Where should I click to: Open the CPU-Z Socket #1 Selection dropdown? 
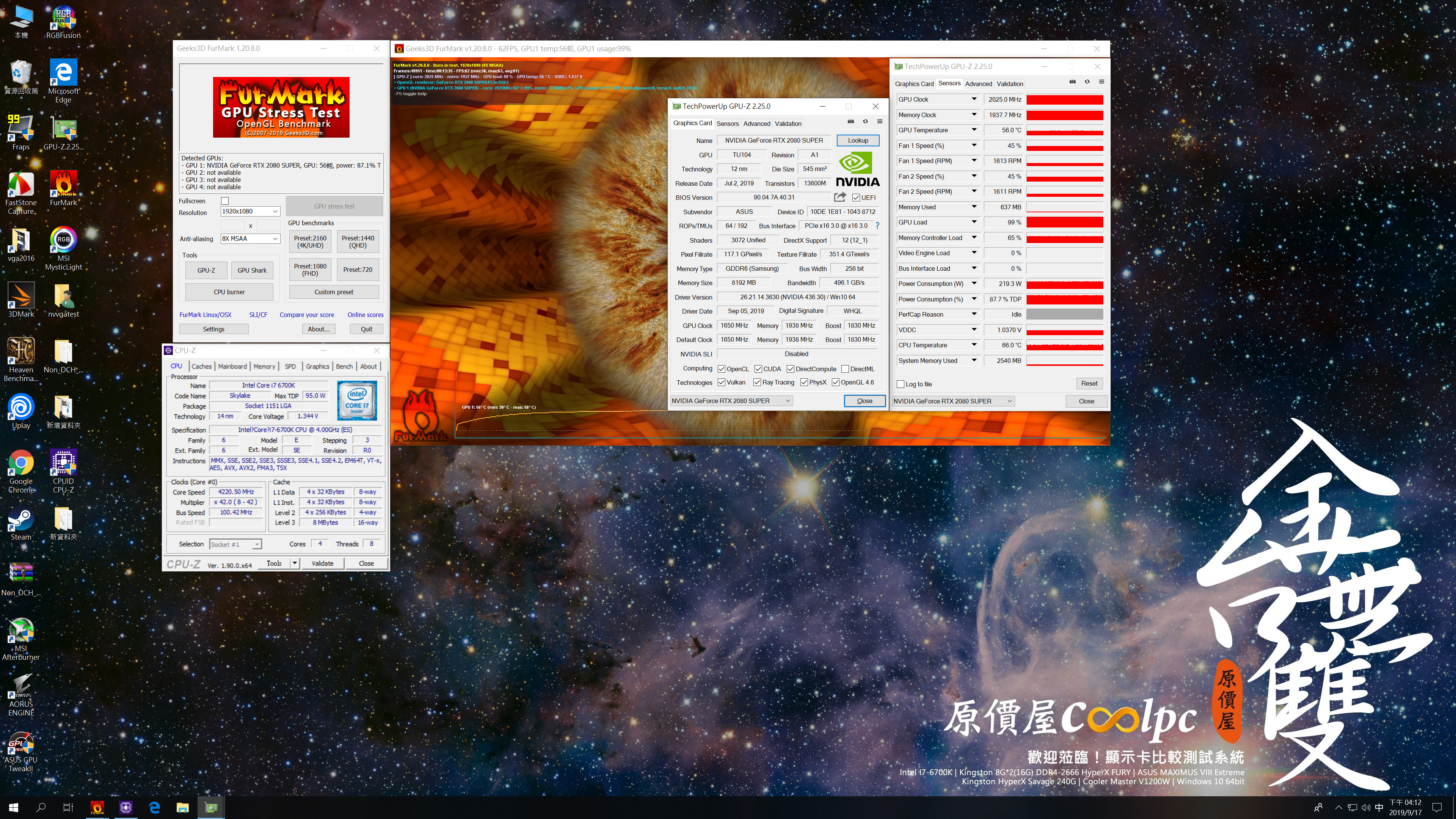point(236,544)
